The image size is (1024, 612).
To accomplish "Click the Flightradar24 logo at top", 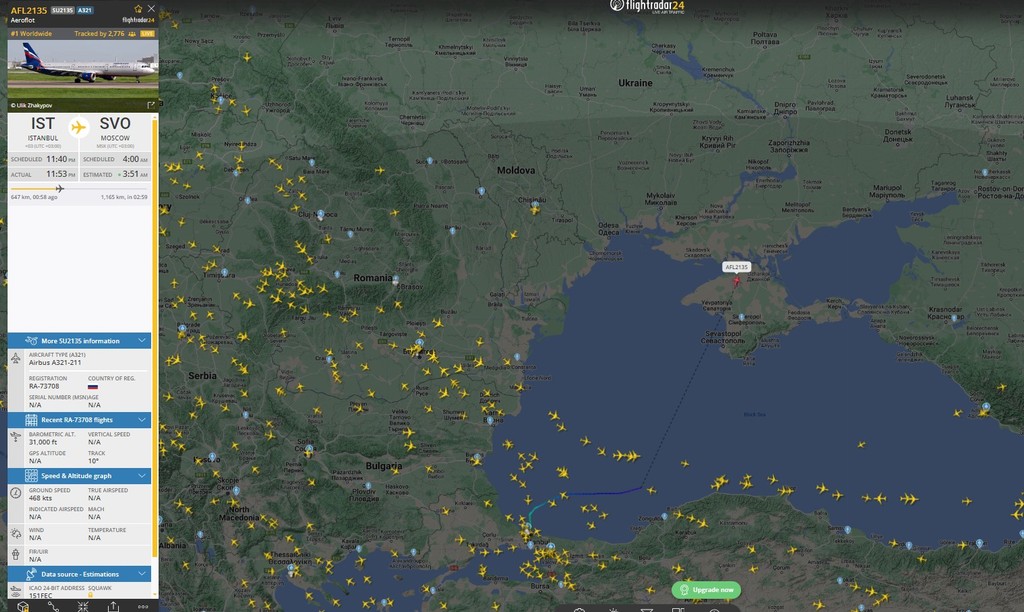I will pyautogui.click(x=647, y=7).
